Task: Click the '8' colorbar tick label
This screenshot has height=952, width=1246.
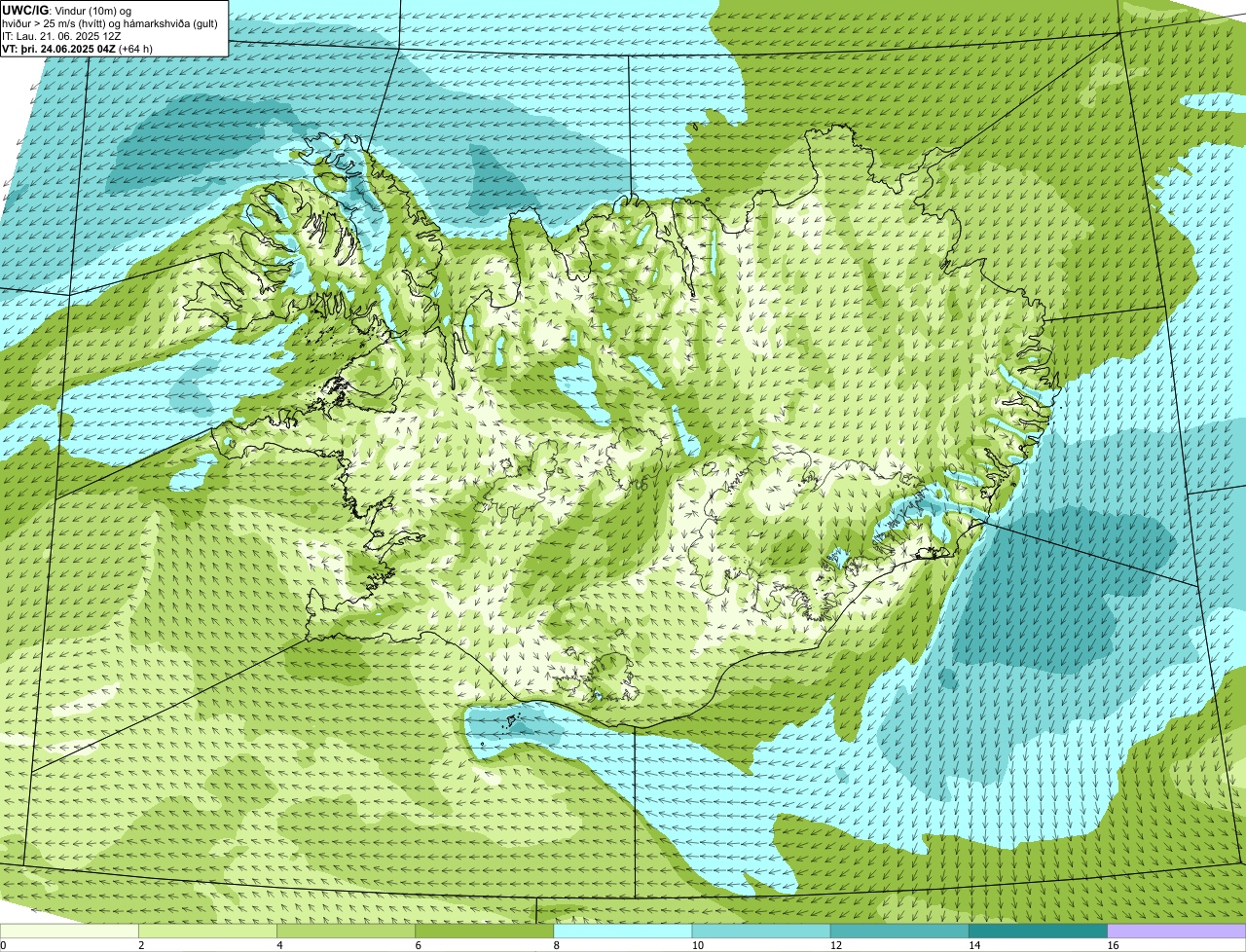Action: click(x=556, y=945)
